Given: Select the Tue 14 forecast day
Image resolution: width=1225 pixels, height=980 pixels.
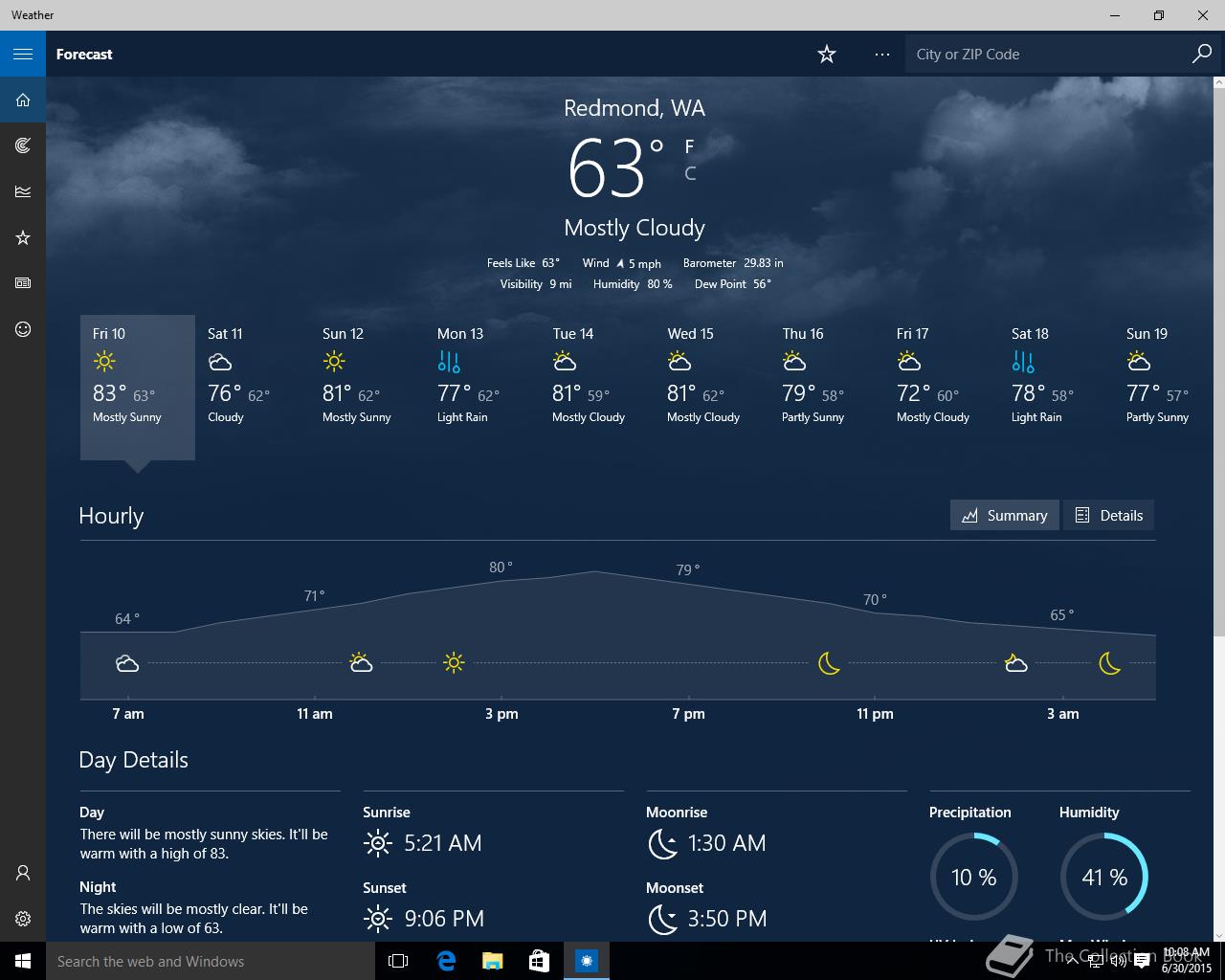Looking at the screenshot, I should [x=597, y=388].
